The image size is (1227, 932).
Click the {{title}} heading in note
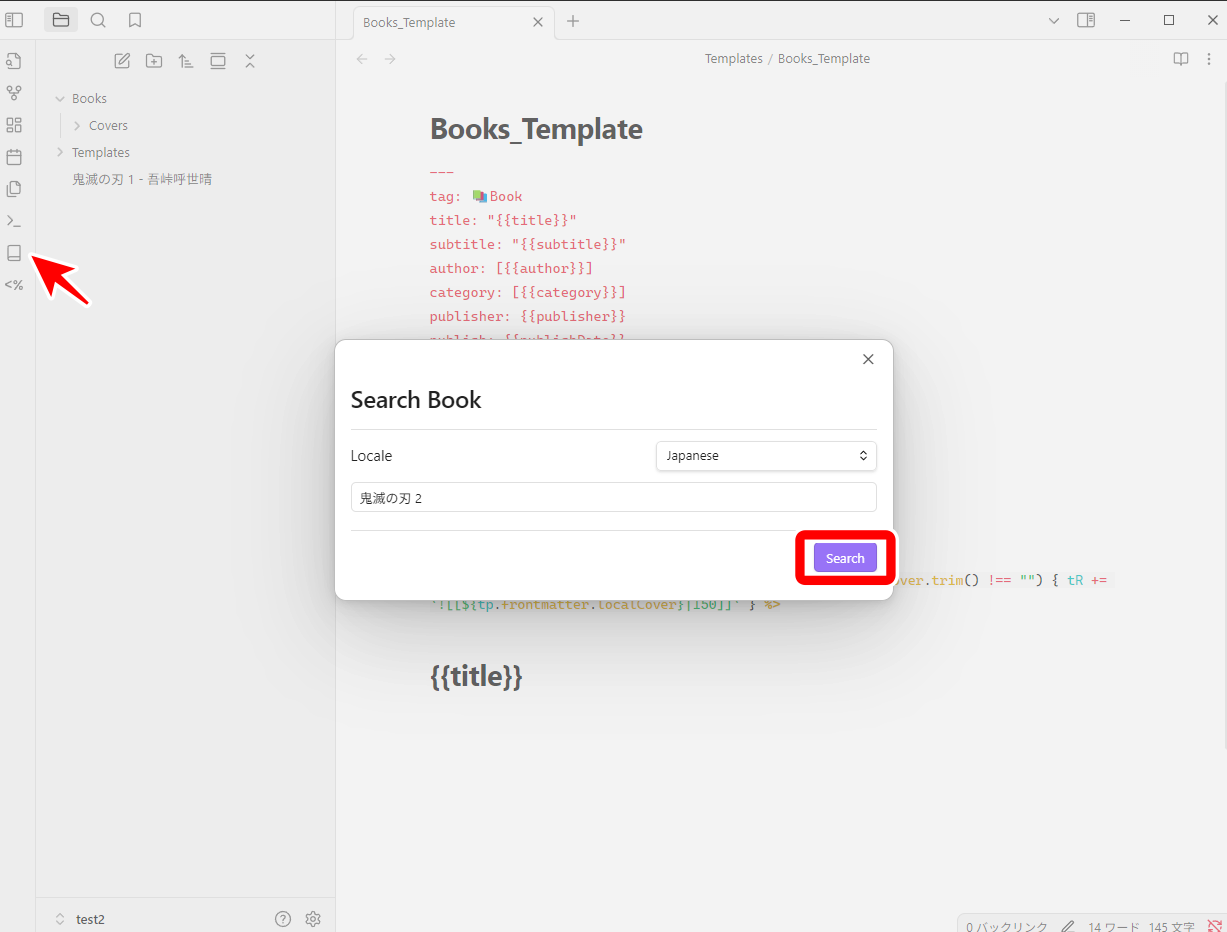tap(476, 677)
